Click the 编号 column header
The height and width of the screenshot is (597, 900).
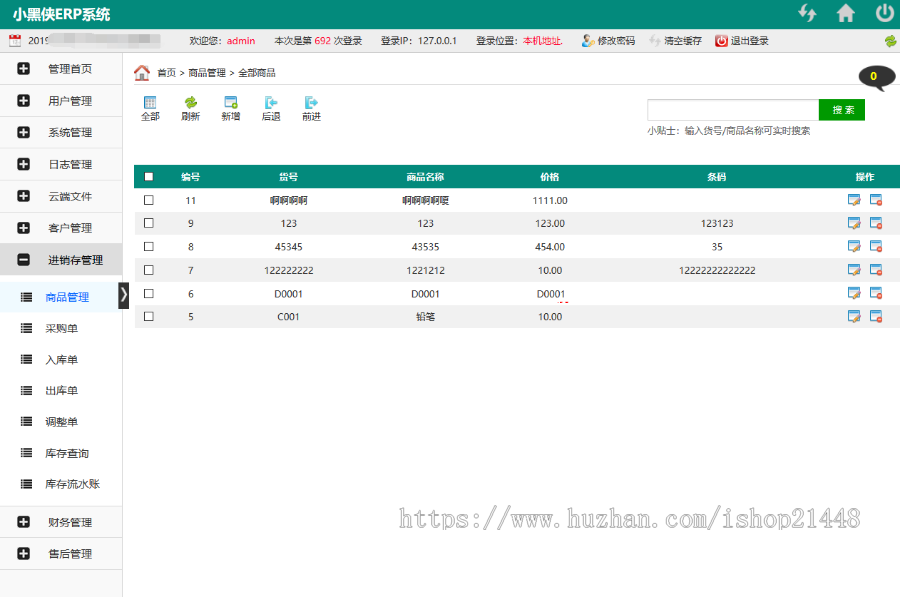click(191, 177)
